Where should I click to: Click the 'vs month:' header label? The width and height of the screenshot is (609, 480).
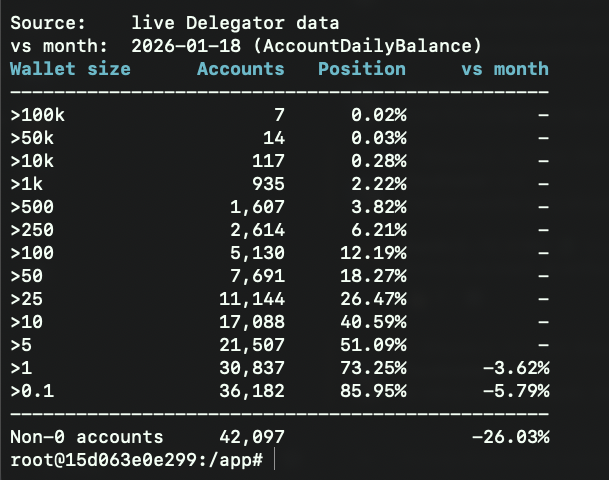click(59, 46)
